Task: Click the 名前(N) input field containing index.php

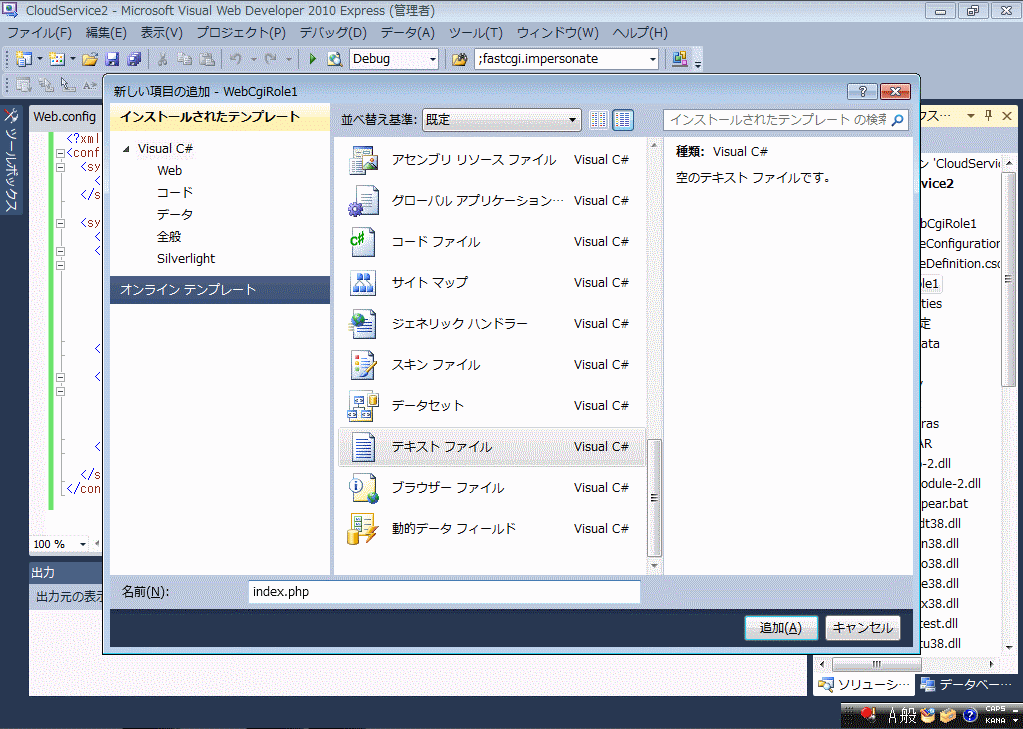Action: point(444,592)
